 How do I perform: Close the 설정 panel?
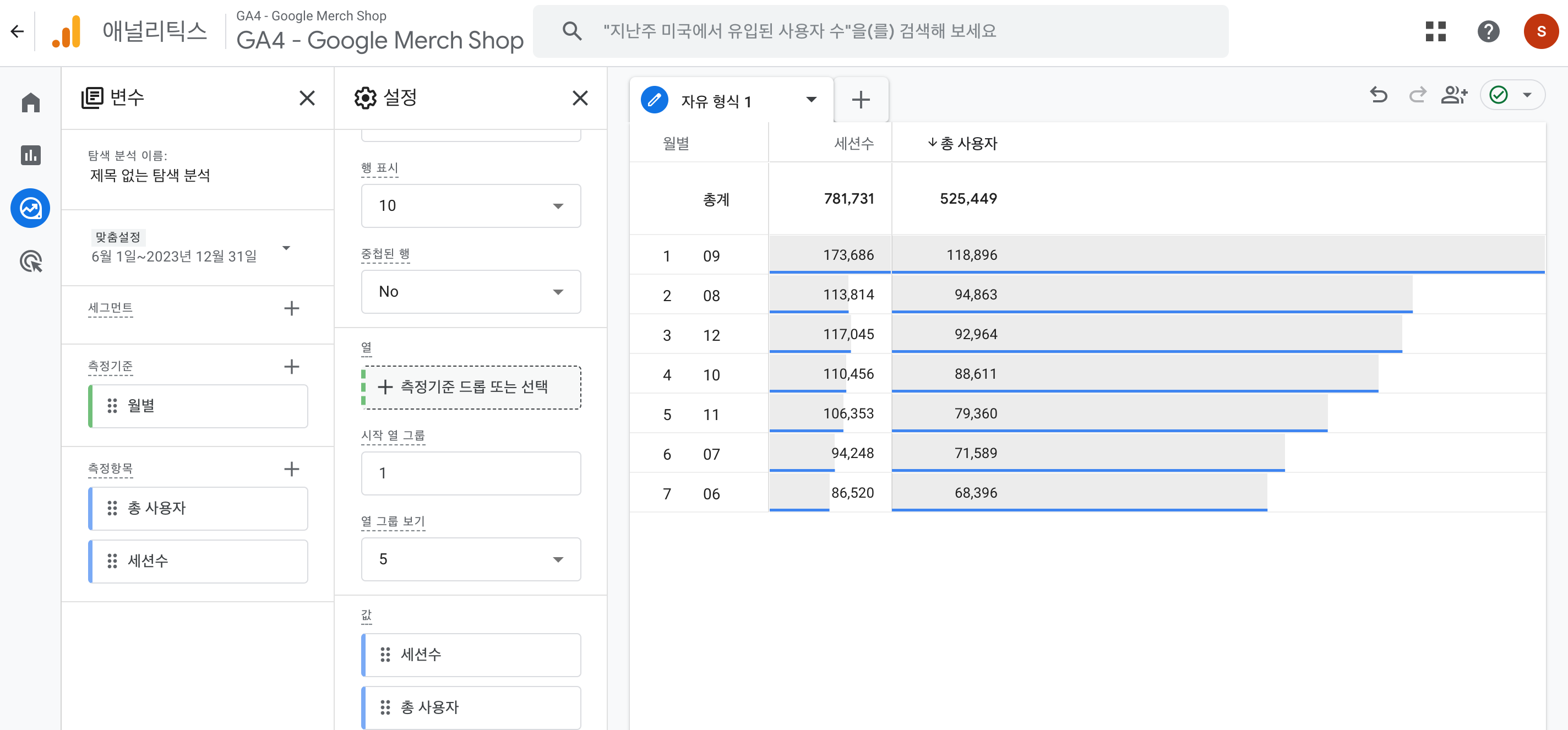coord(580,98)
